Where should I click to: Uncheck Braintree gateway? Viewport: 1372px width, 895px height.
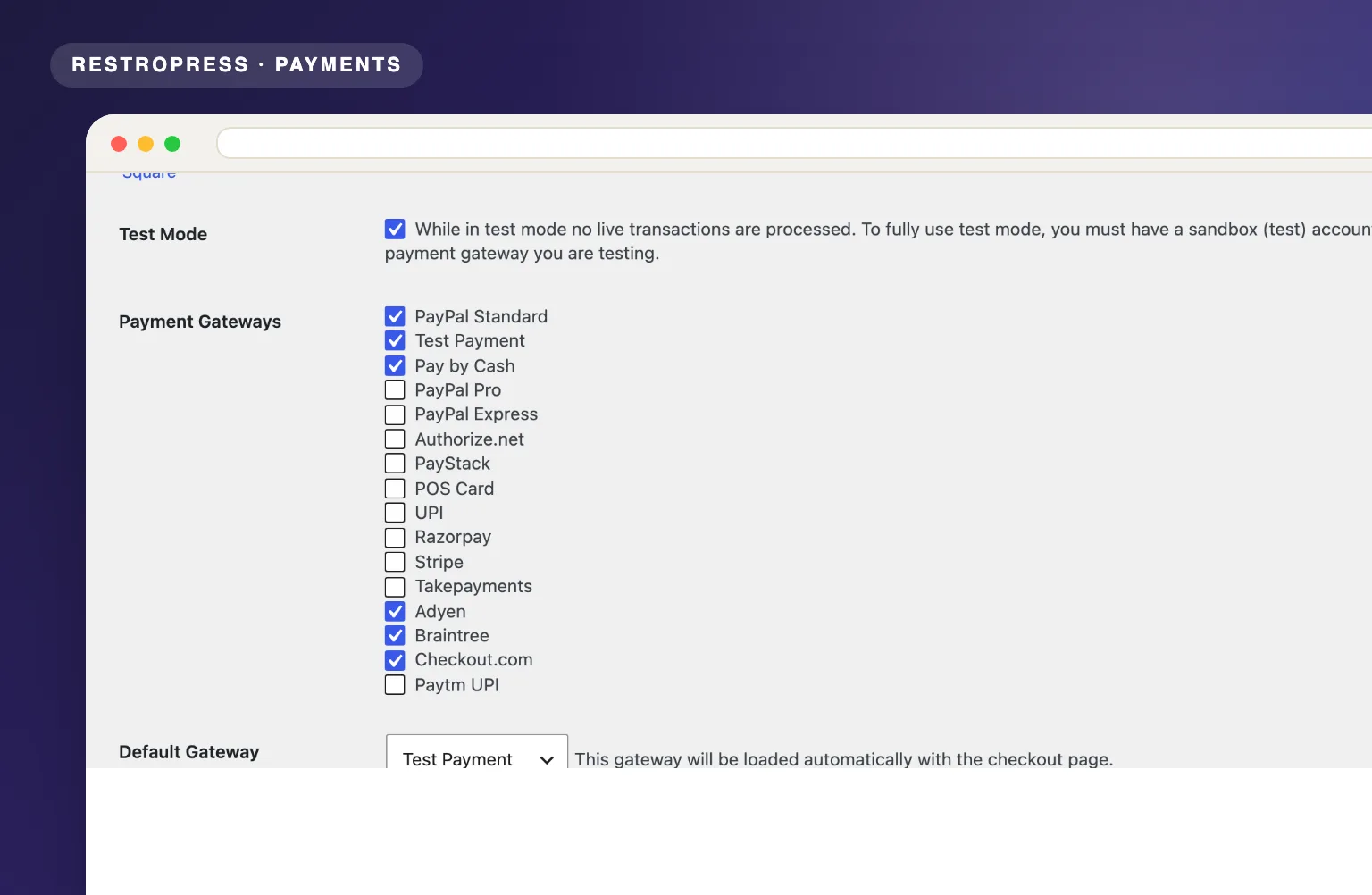coord(395,635)
